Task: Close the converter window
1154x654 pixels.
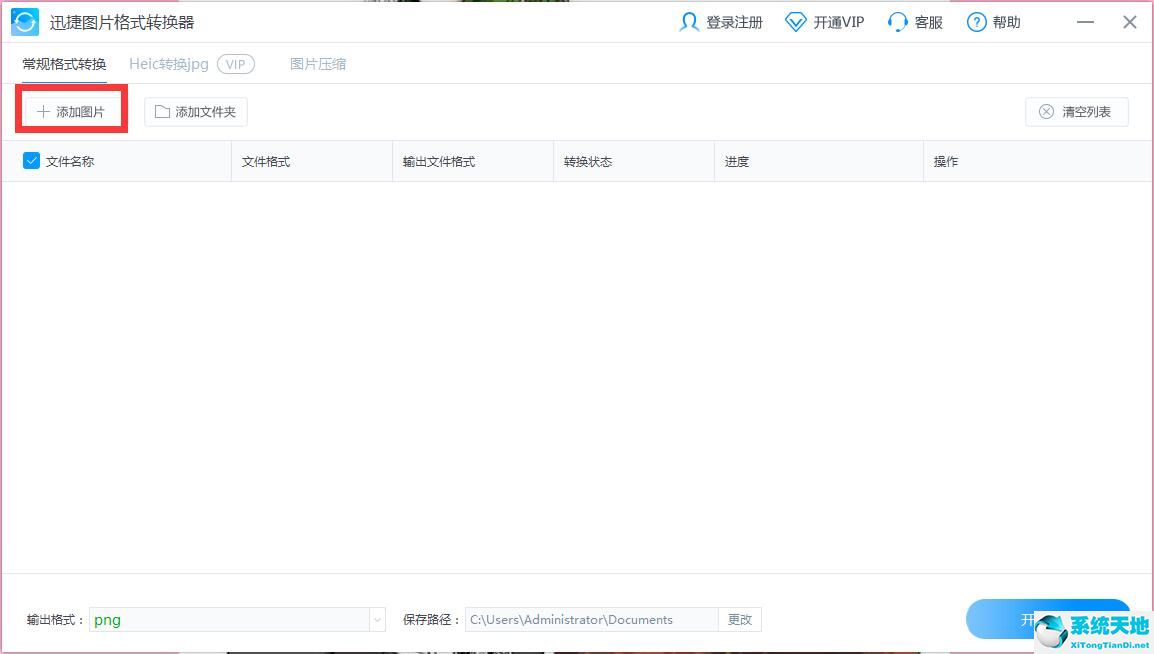Action: coord(1130,22)
